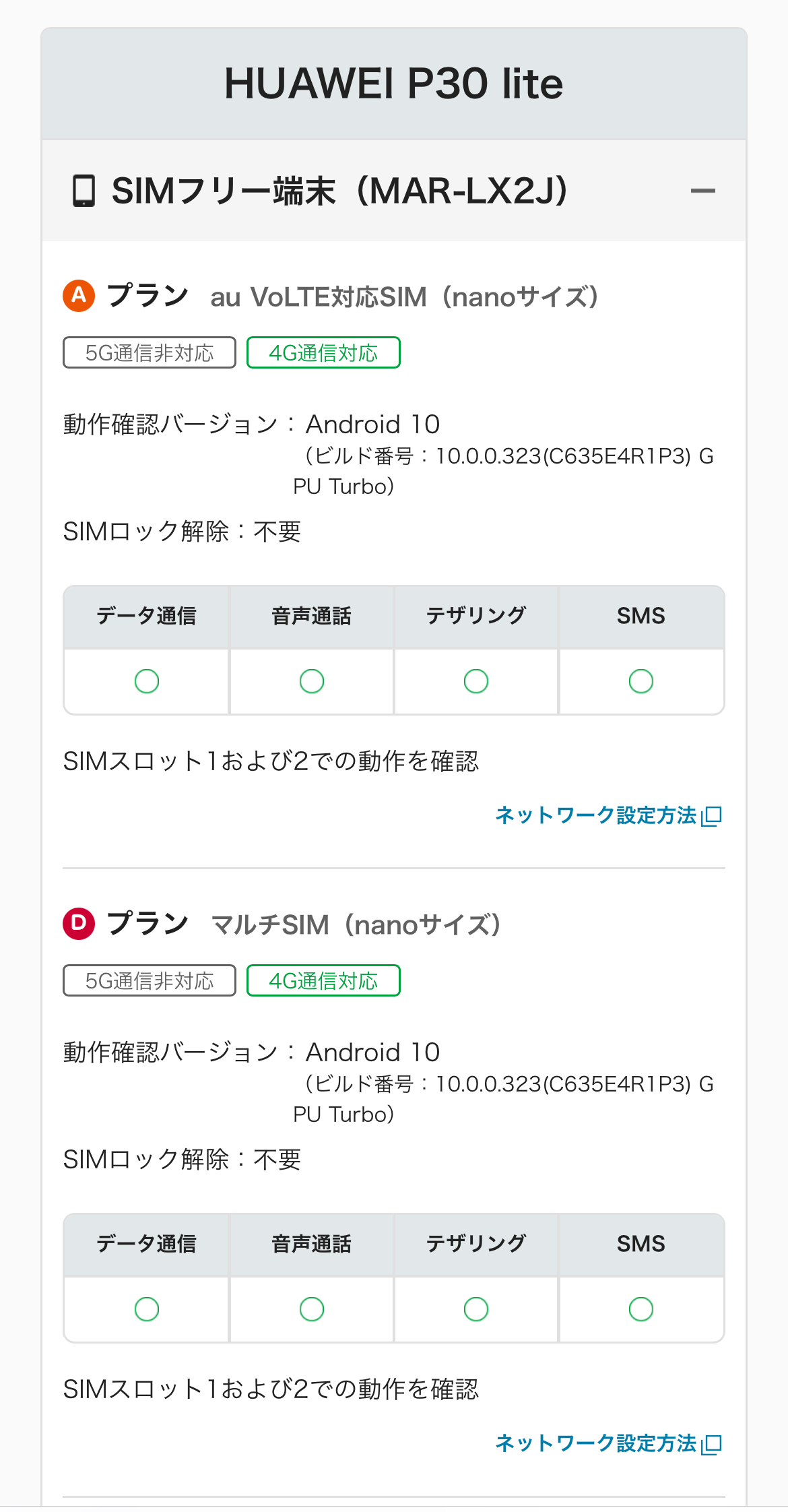Click the 4G通信対応 tag in A plan
788x1512 pixels.
click(323, 352)
